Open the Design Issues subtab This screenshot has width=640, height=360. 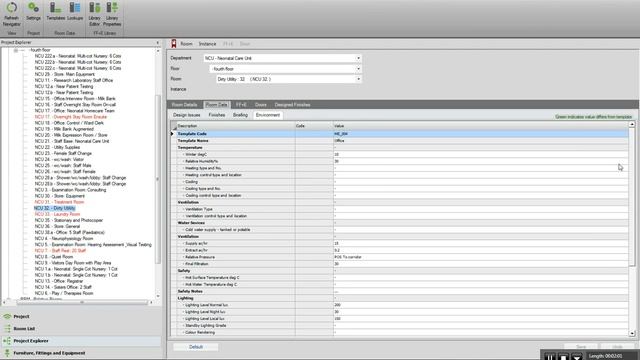[187, 115]
